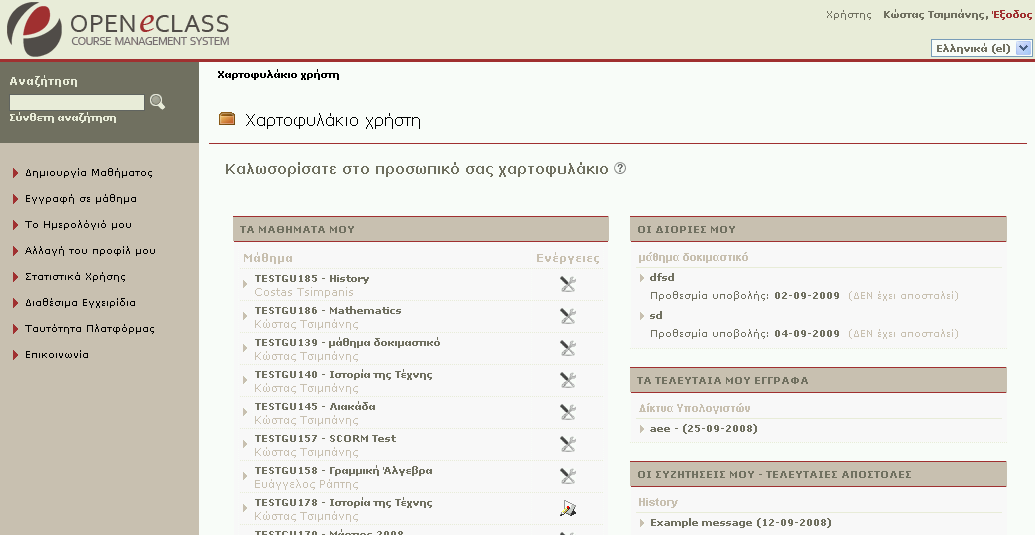Click the ΟΙ ΔΙΟΡΙΕΣ ΜΟΥ panel header

pos(818,229)
